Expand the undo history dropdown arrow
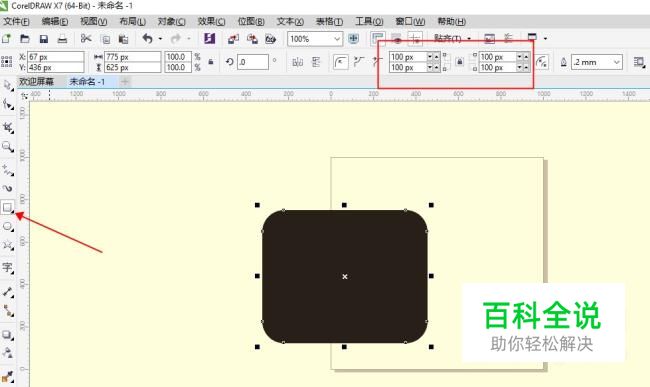 160,39
